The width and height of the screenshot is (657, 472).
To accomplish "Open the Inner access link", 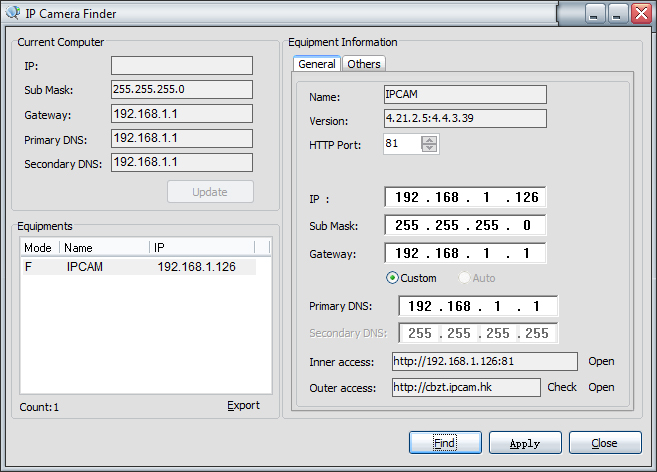I will (601, 361).
